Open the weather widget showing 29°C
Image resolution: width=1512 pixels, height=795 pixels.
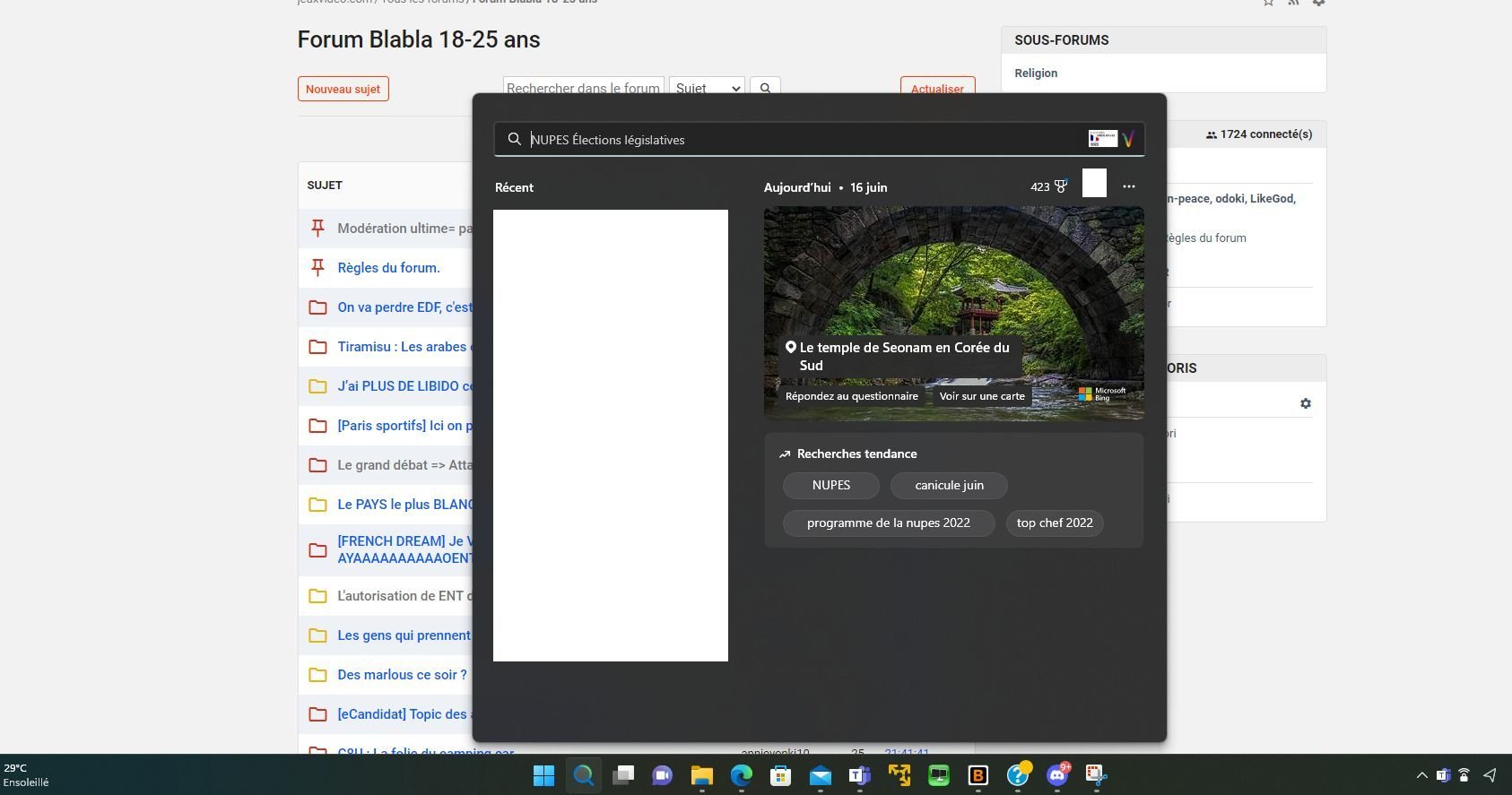[27, 775]
